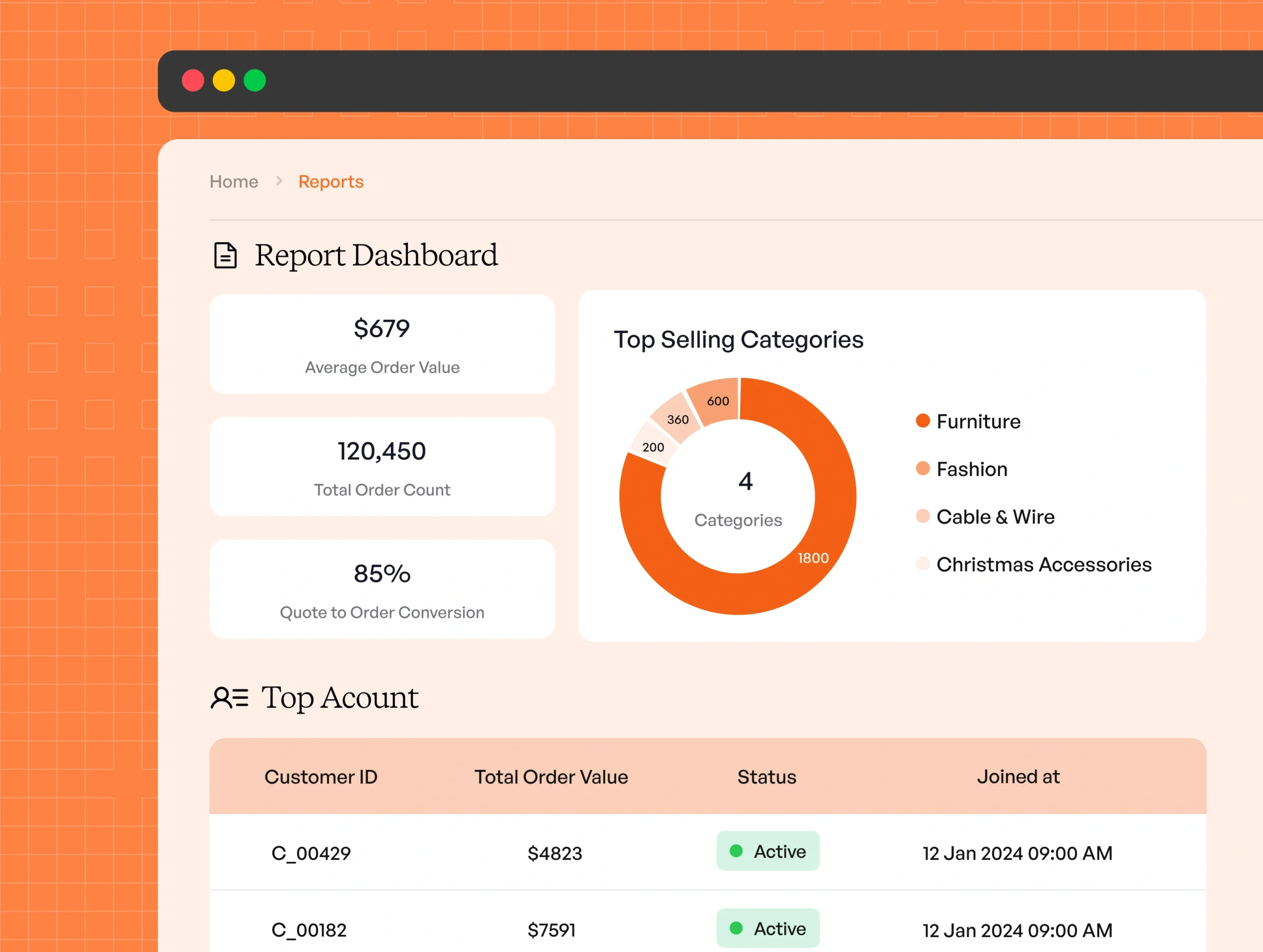The width and height of the screenshot is (1263, 952).
Task: Click the breadcrumb chevron after Home
Action: coord(279,181)
